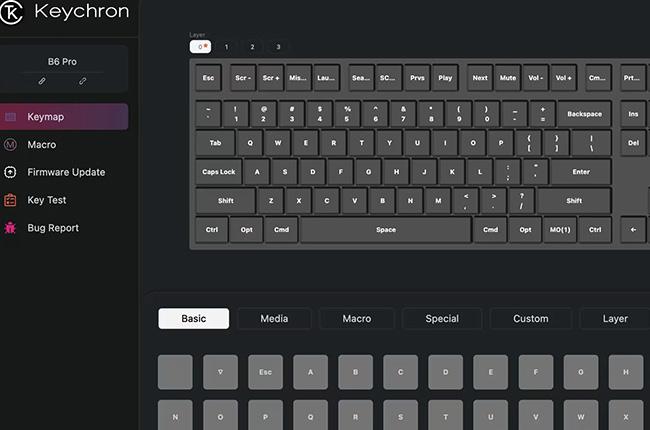
Task: Select the right Opt key on keyboard
Action: pos(525,230)
